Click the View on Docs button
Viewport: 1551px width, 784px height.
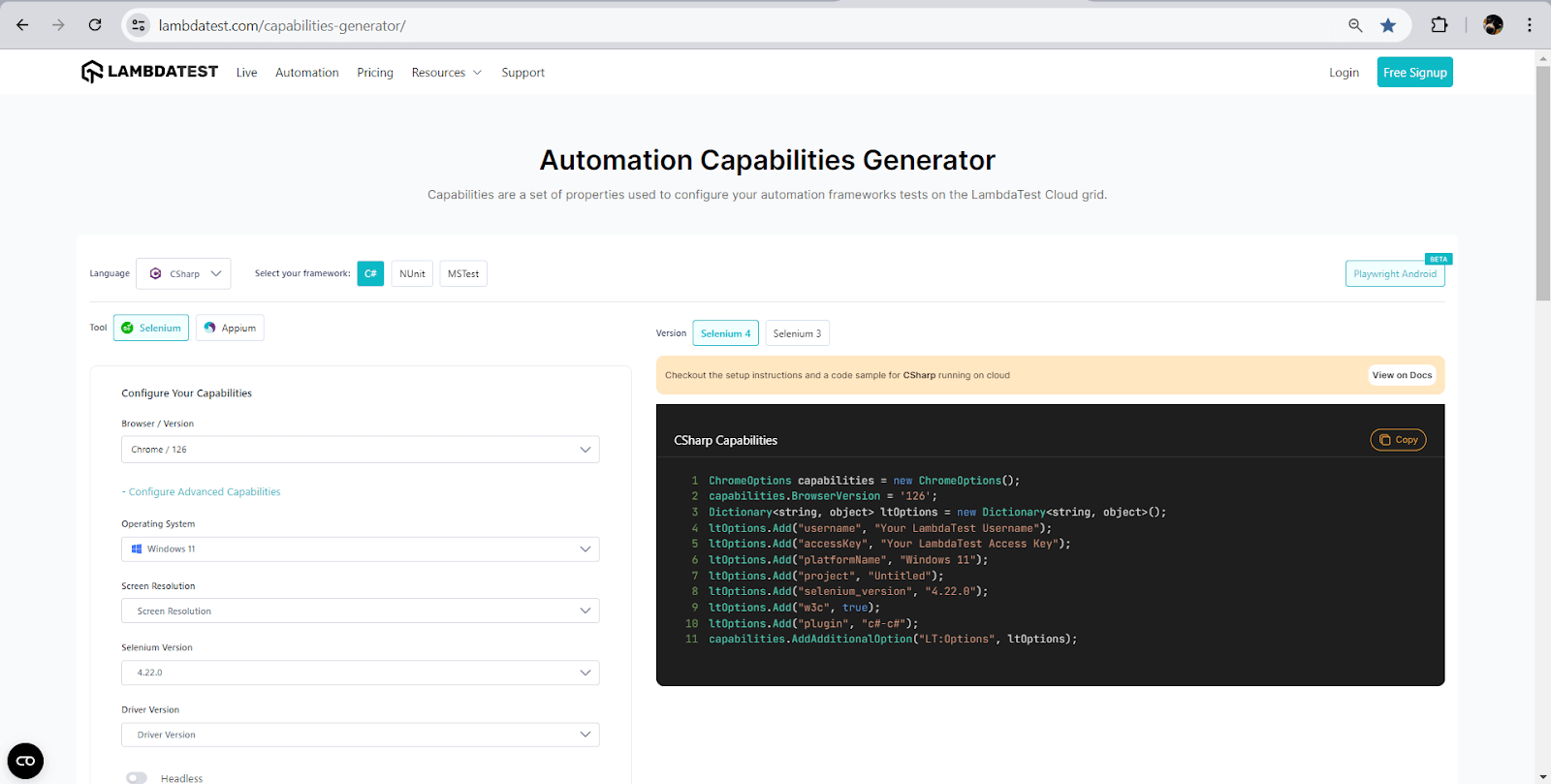(1402, 375)
